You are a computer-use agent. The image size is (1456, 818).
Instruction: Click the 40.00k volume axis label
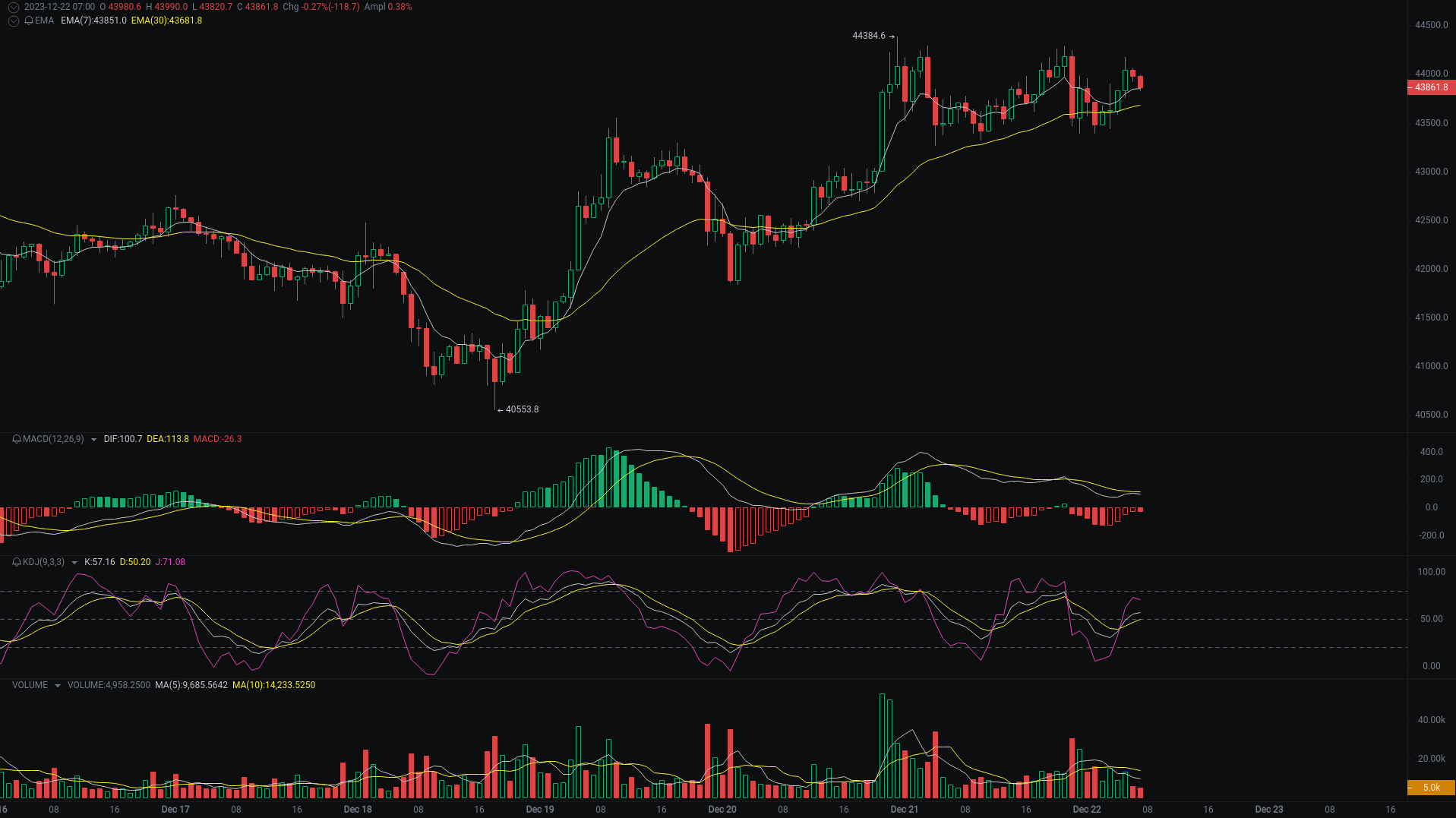(x=1431, y=720)
